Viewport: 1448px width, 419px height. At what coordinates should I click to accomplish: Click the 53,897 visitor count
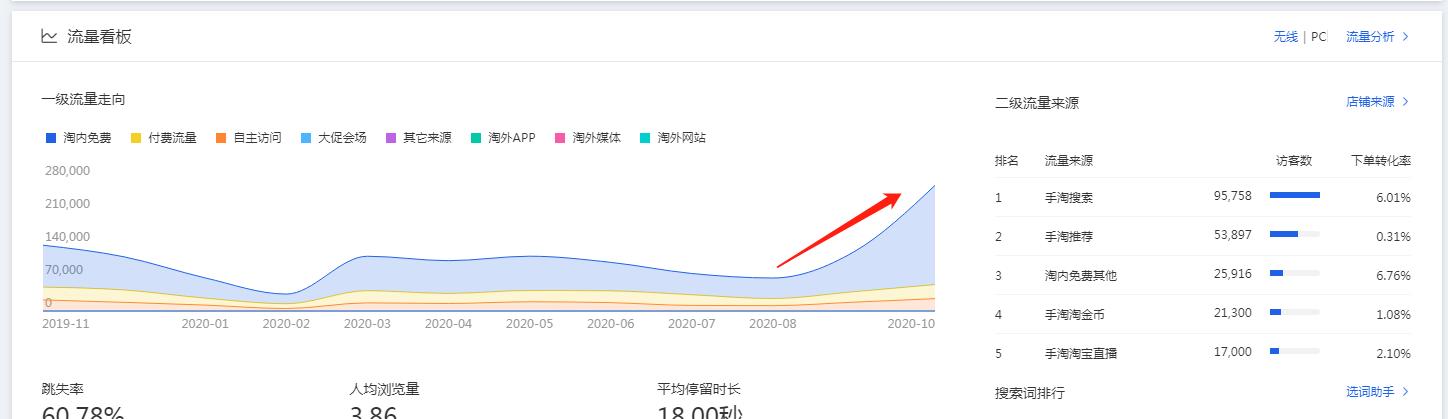pos(1233,235)
